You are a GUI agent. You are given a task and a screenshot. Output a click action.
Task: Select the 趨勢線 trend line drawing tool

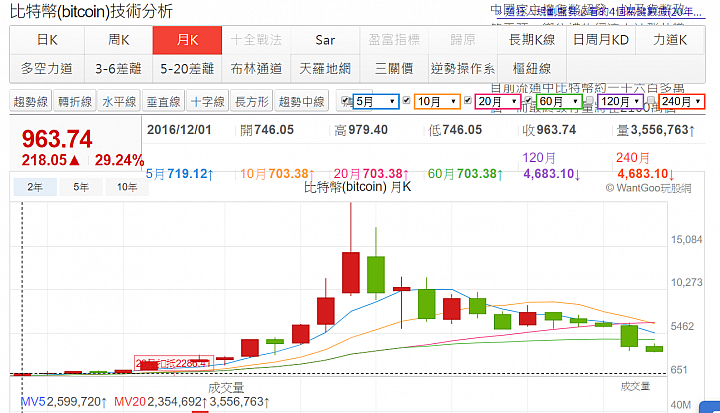(x=31, y=102)
